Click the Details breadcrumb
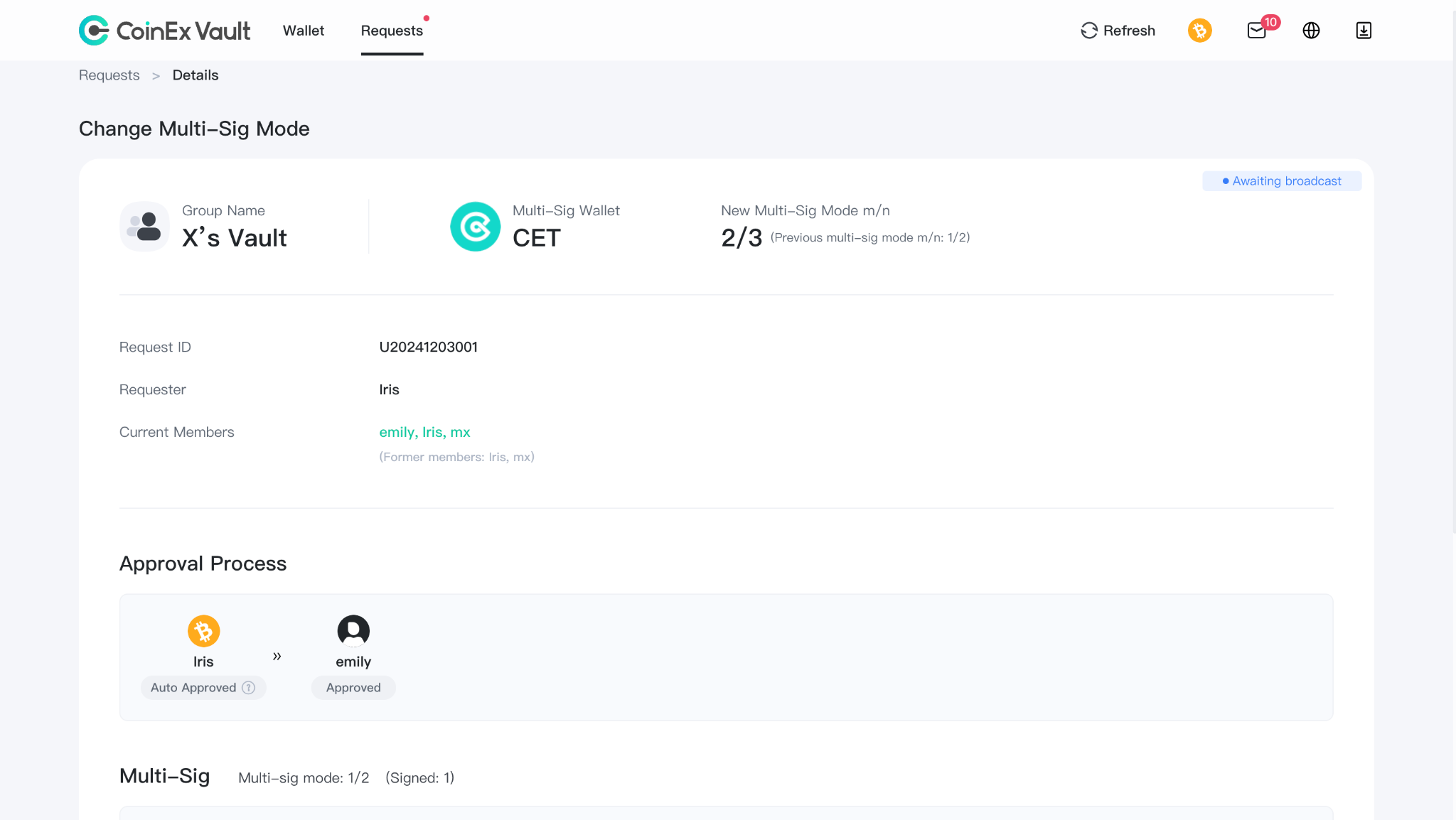This screenshot has height=820, width=1456. tap(196, 75)
